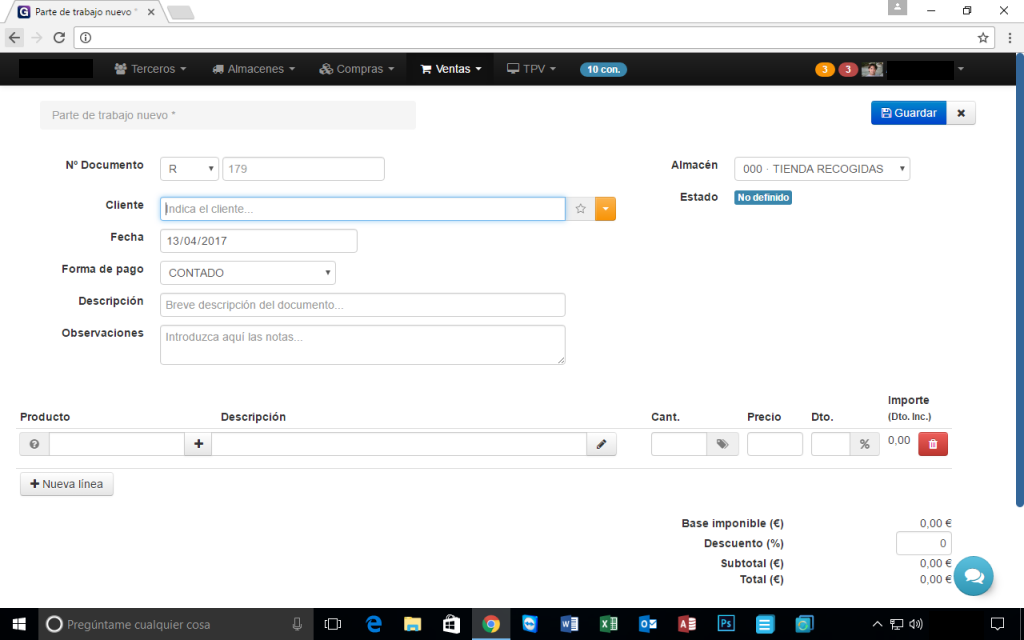The width and height of the screenshot is (1024, 640).
Task: Open Excel from the Windows taskbar
Action: coord(608,624)
